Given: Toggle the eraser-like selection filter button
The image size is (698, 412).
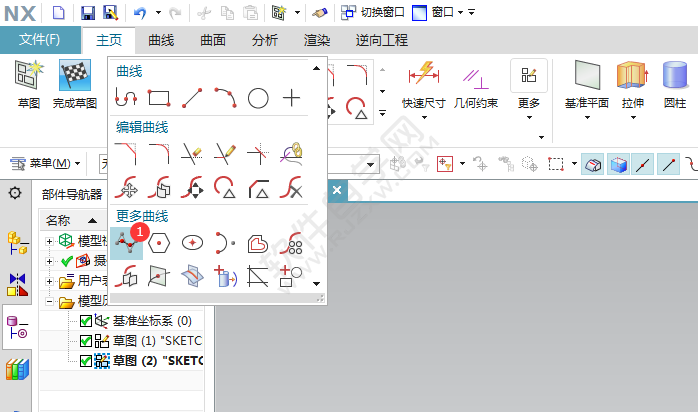Looking at the screenshot, I should 592,164.
